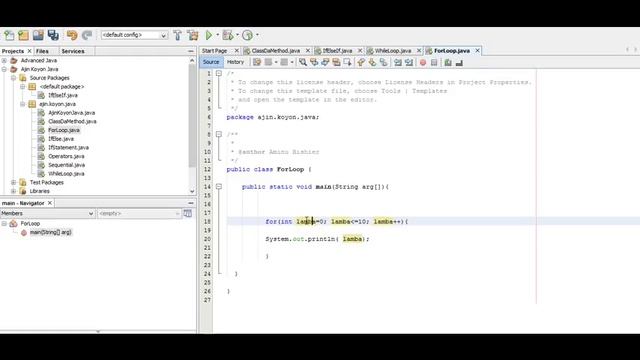Select main(String[] arg) in Navigator
The image size is (640, 360).
pos(51,232)
